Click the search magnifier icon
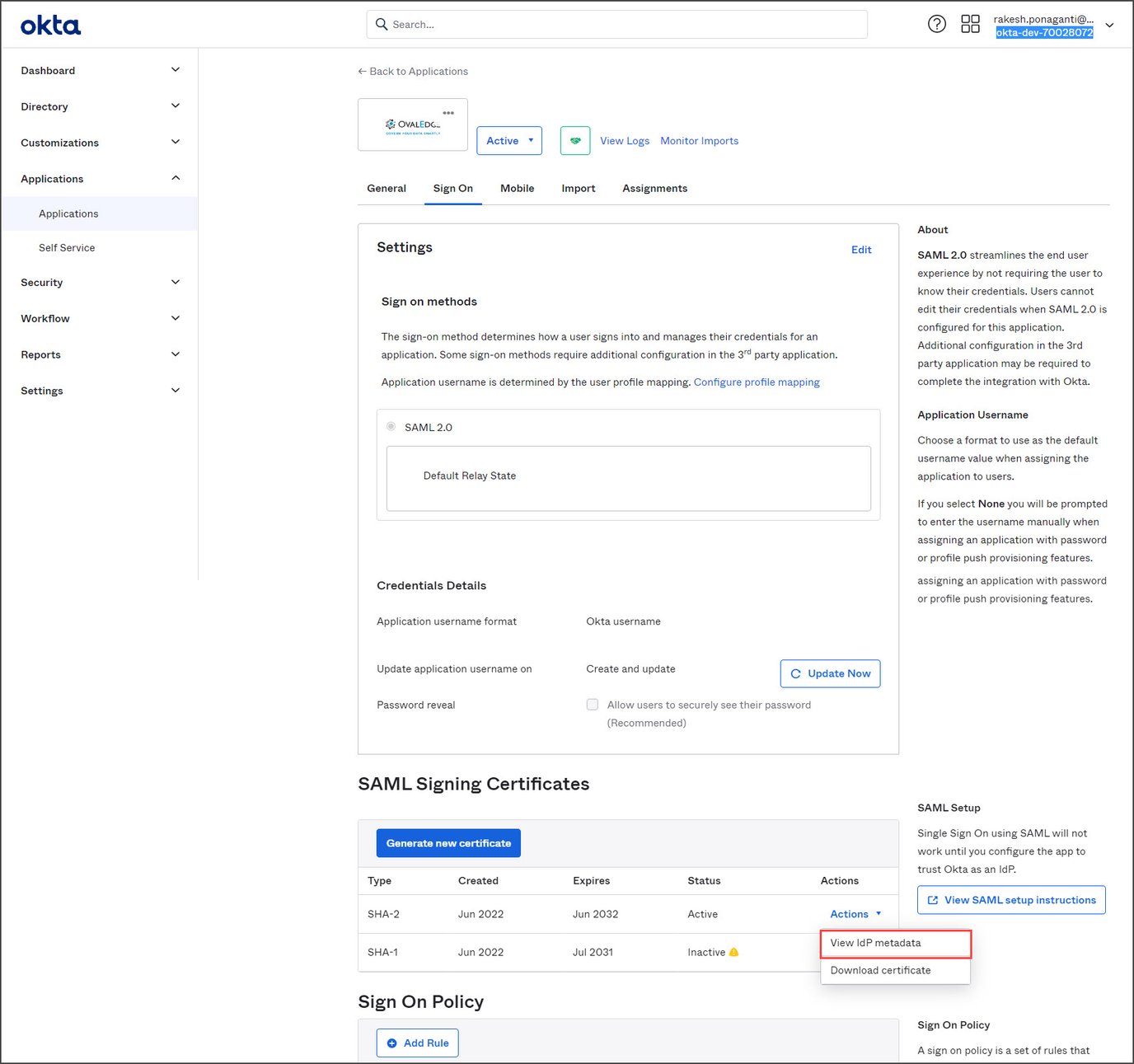Viewport: 1134px width, 1064px height. tap(381, 24)
